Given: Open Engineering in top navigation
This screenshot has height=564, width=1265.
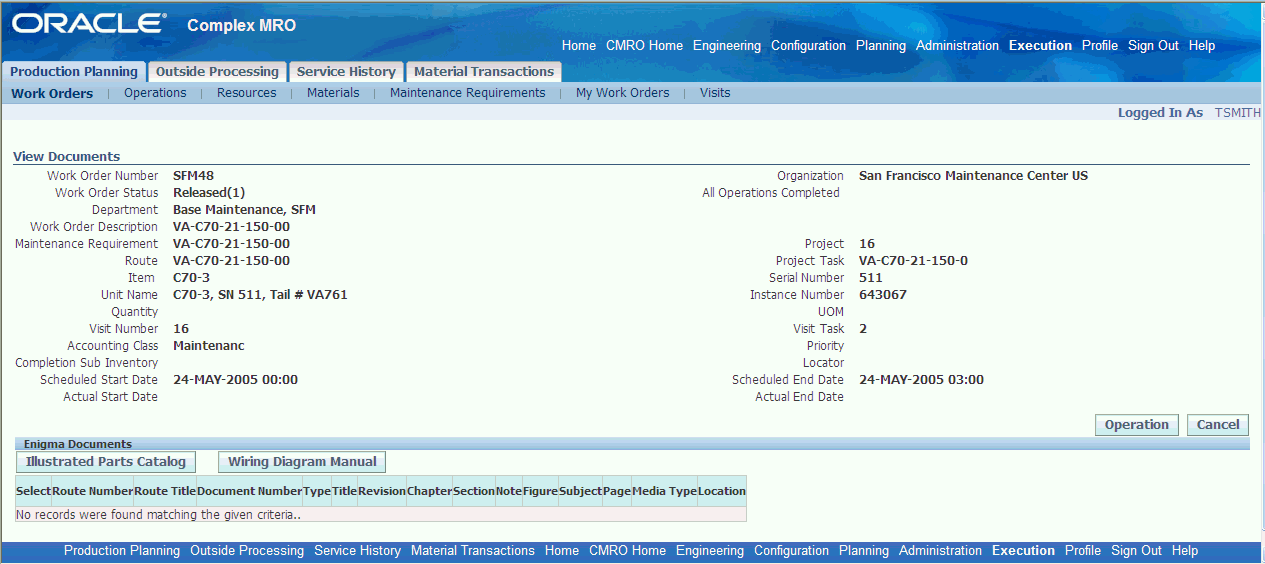Looking at the screenshot, I should coord(727,46).
